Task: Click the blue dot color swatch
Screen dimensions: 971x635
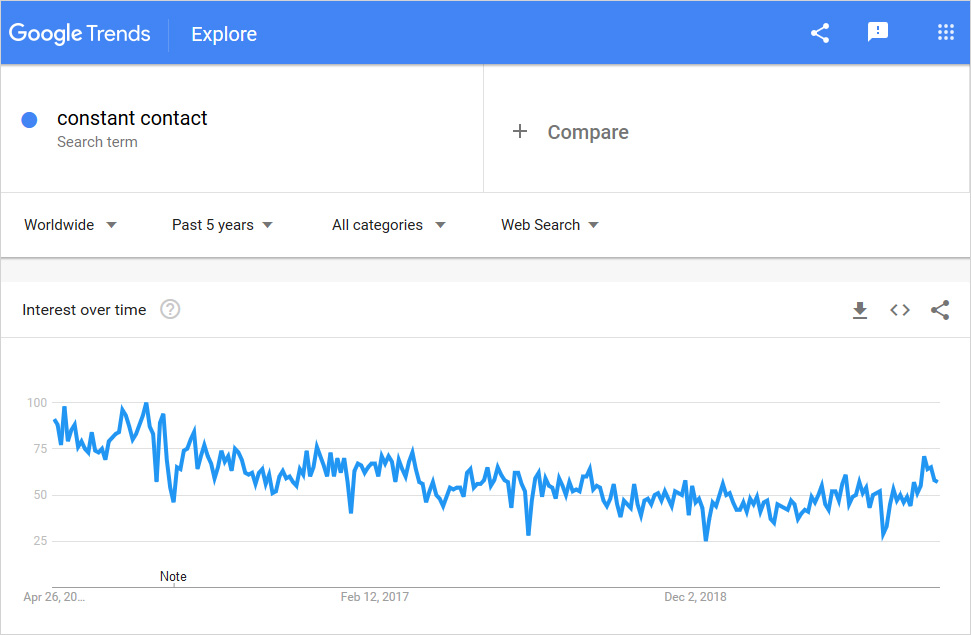Action: tap(30, 120)
